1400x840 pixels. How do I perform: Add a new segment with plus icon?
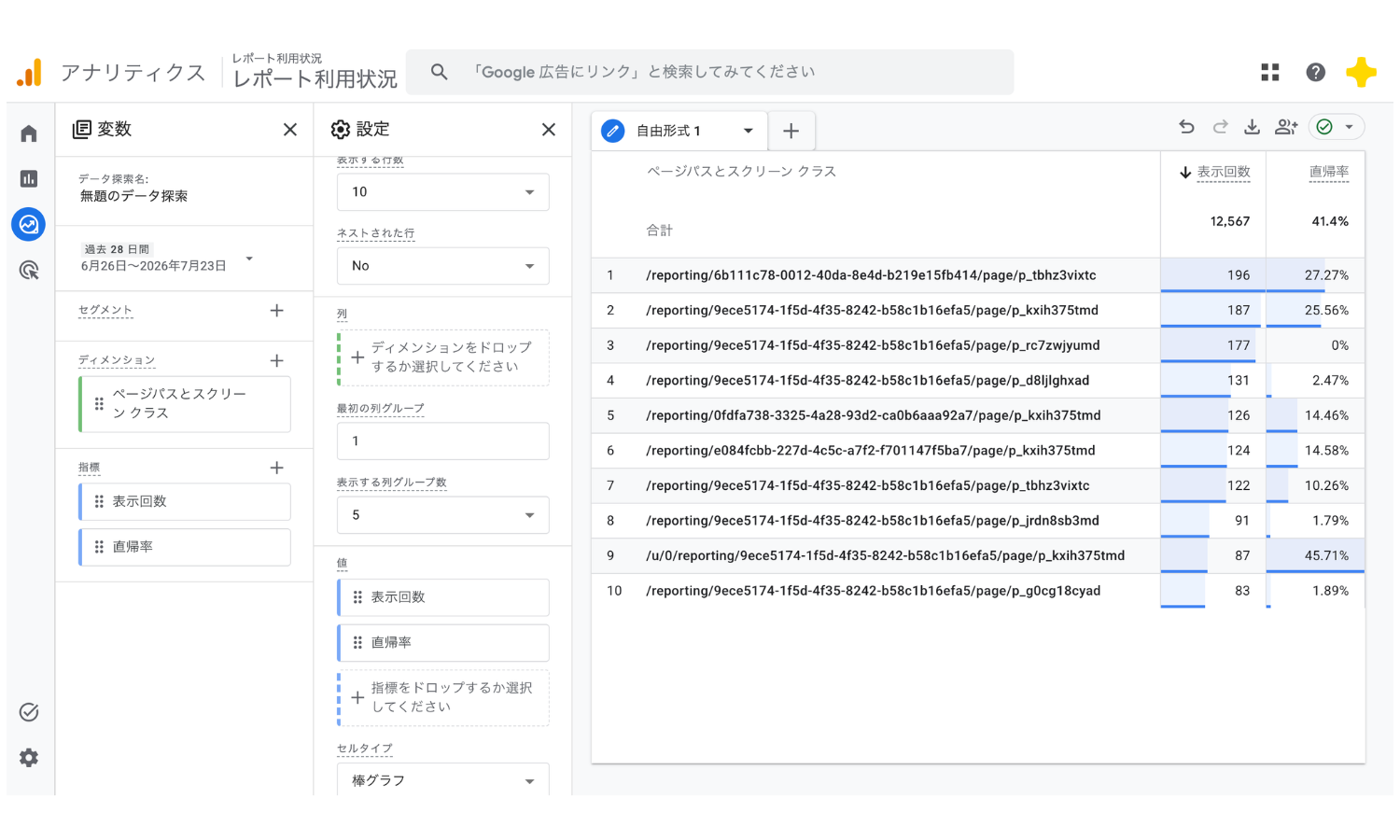point(277,311)
